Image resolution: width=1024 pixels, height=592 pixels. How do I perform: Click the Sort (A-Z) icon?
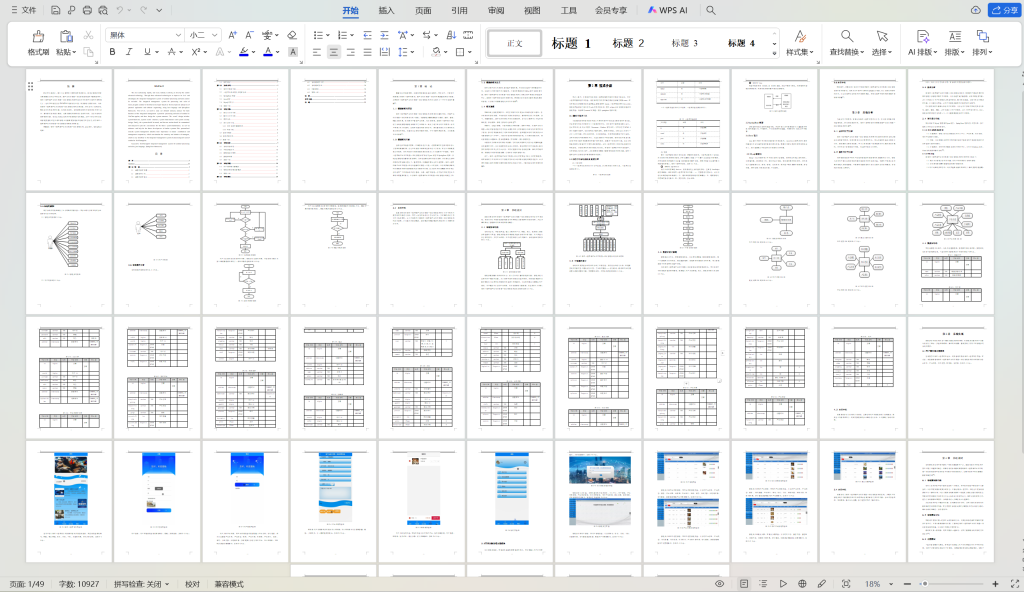pyautogui.click(x=451, y=35)
